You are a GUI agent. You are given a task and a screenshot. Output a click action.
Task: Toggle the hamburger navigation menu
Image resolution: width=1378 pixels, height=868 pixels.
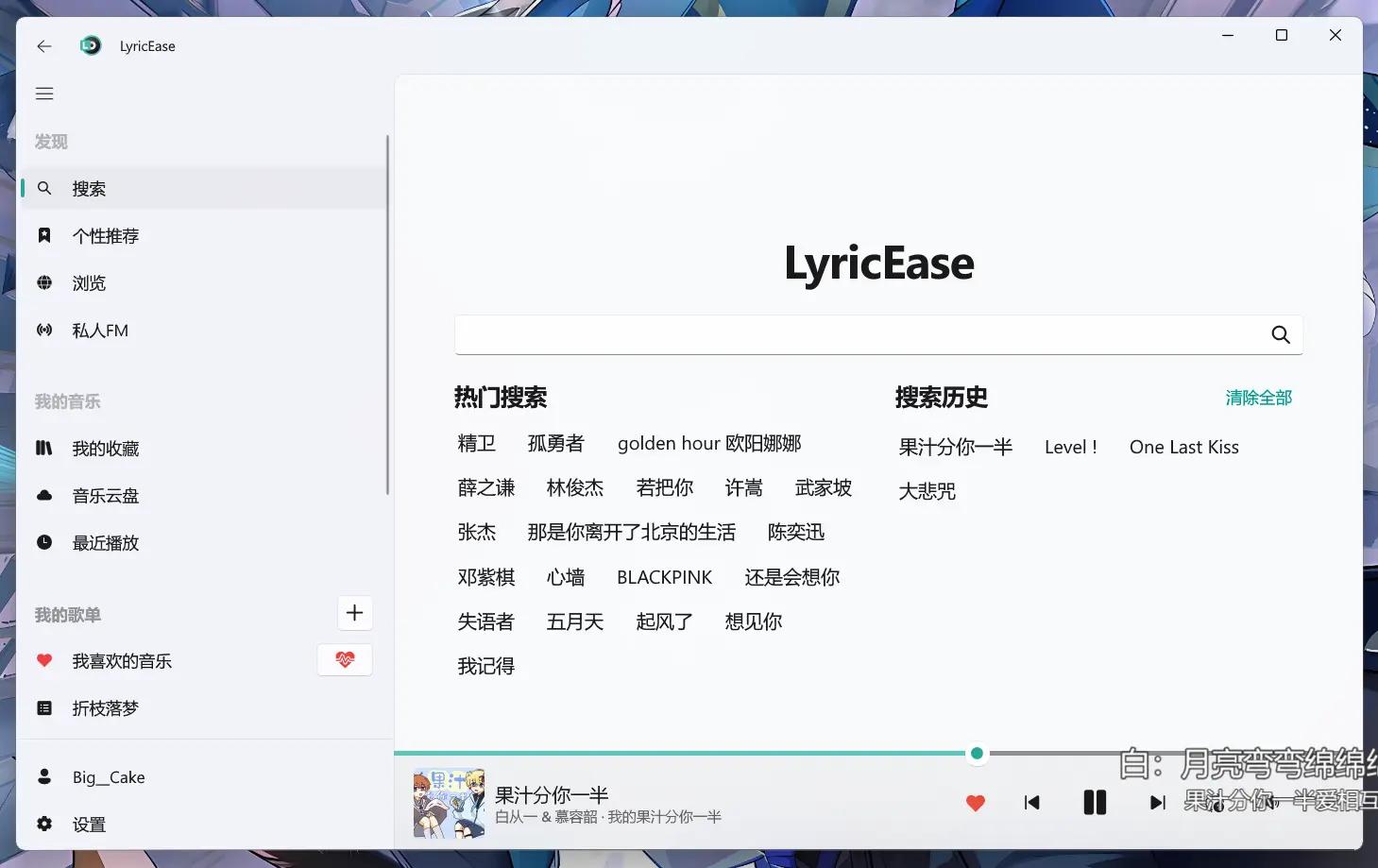tap(44, 94)
